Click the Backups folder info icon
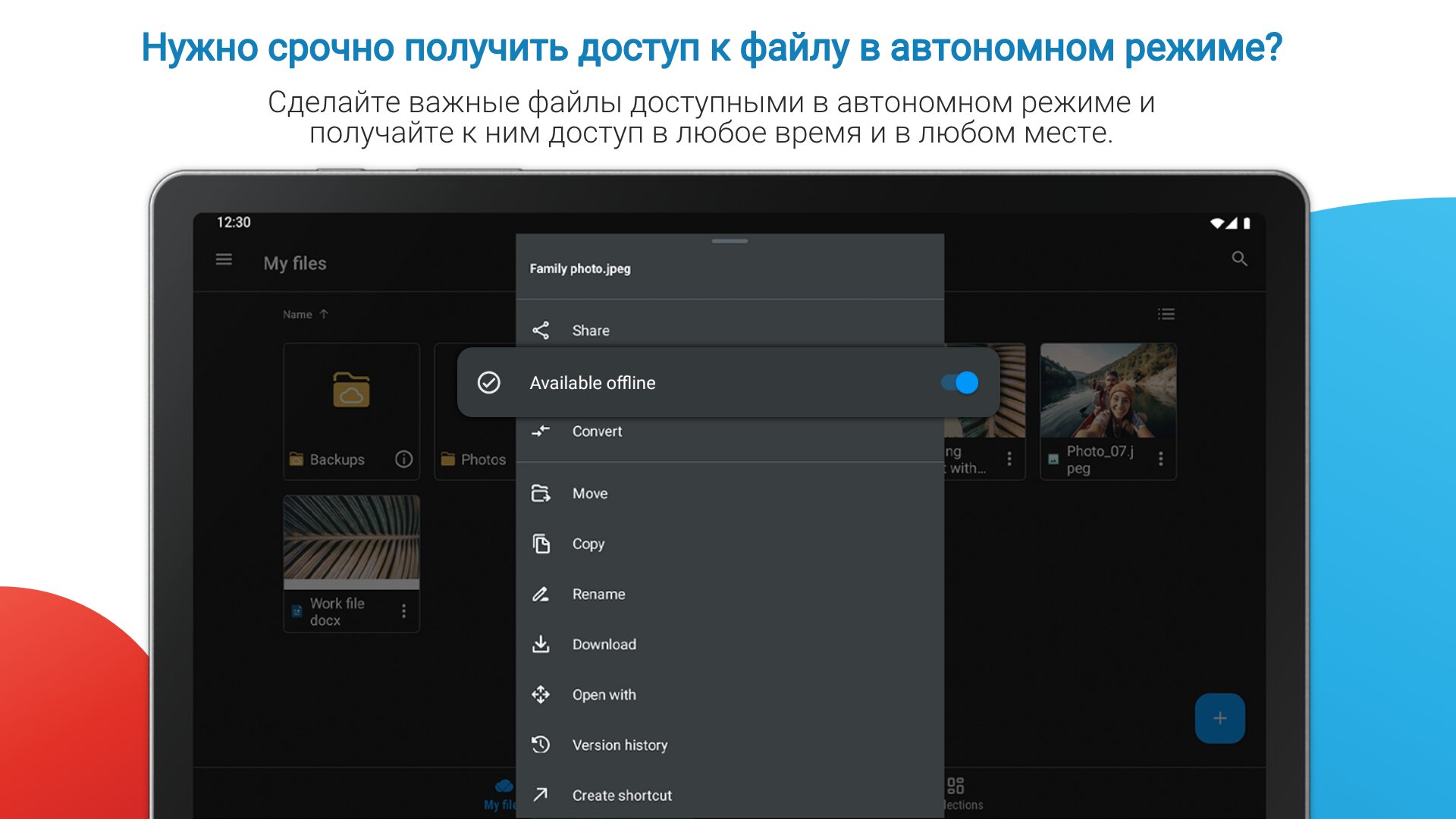 click(x=403, y=459)
